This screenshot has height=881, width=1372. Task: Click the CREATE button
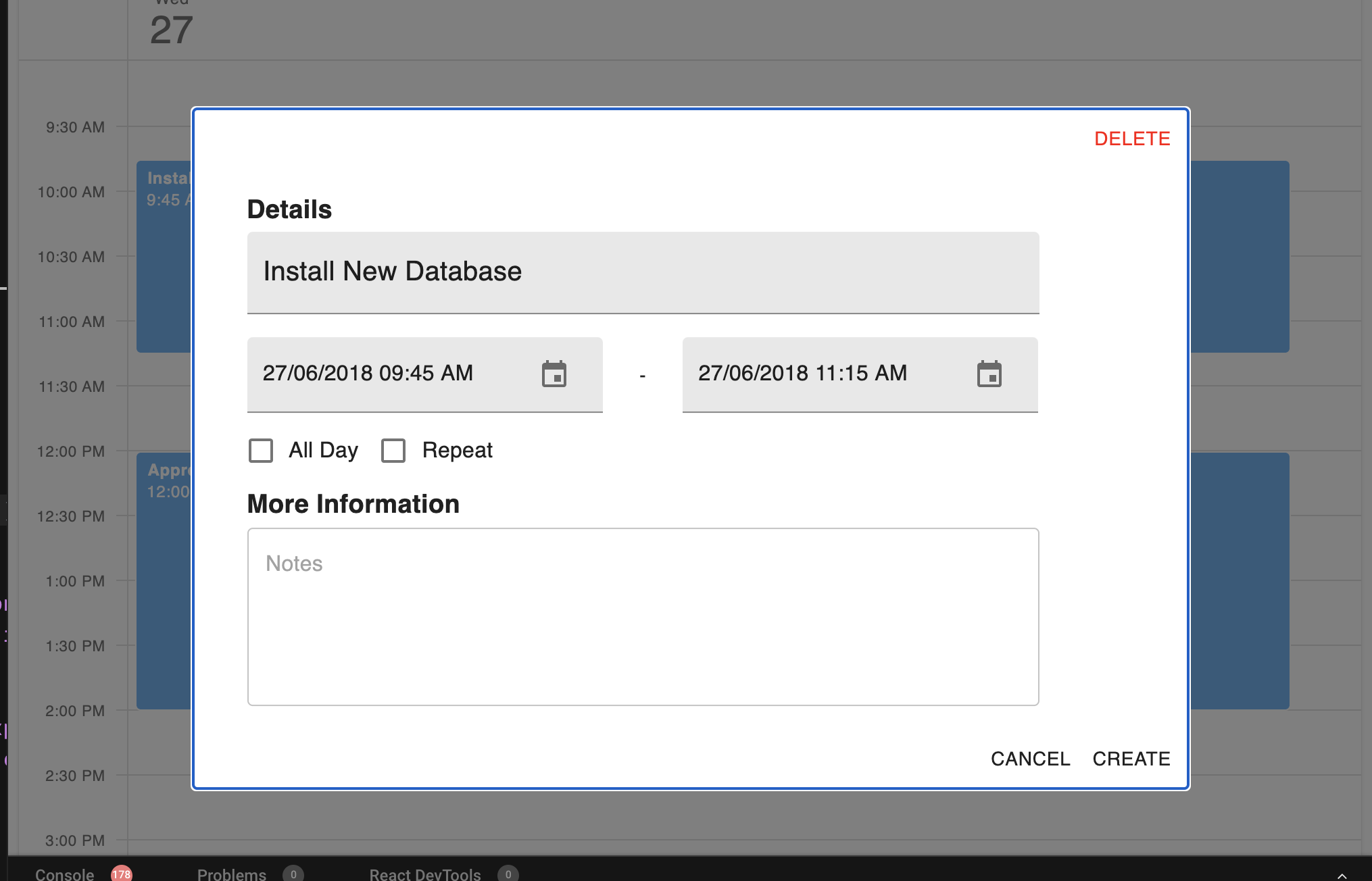1131,759
